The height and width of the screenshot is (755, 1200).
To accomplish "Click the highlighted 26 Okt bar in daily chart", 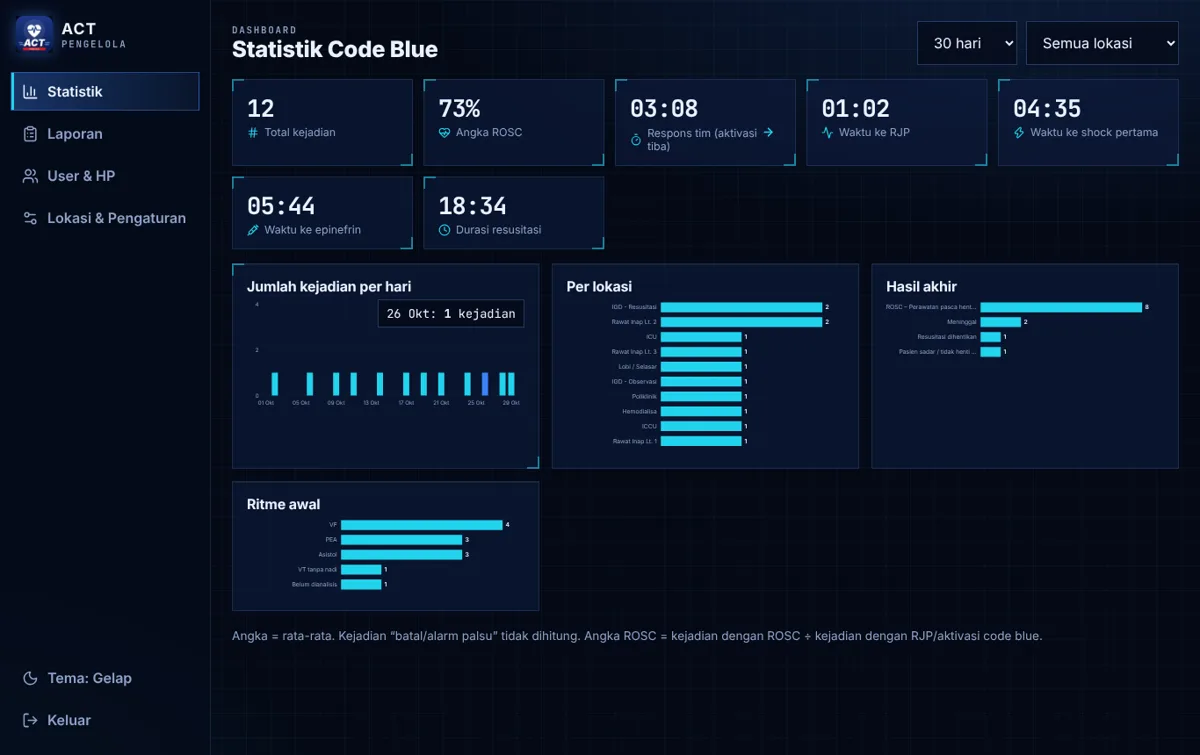I will coord(485,384).
